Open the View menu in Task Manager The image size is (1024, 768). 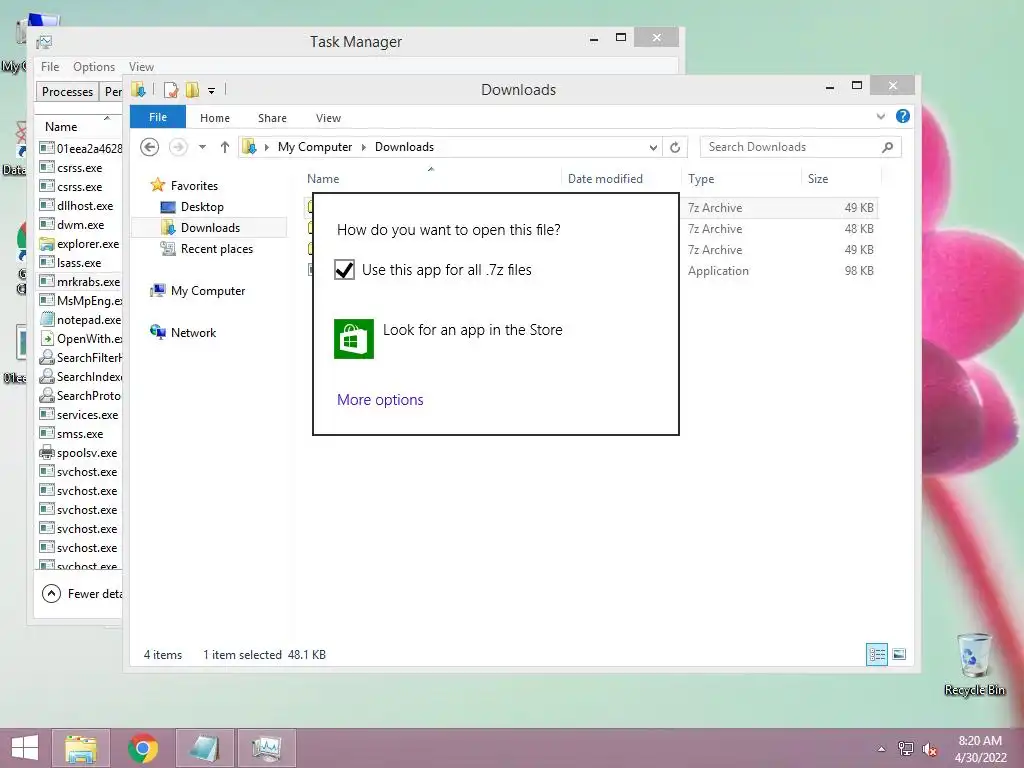tap(141, 67)
